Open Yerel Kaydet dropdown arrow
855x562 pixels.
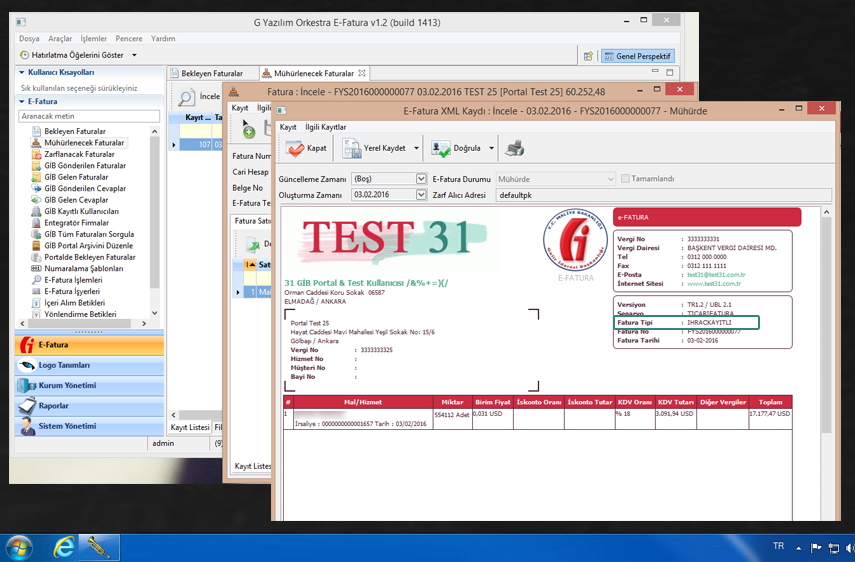click(417, 148)
